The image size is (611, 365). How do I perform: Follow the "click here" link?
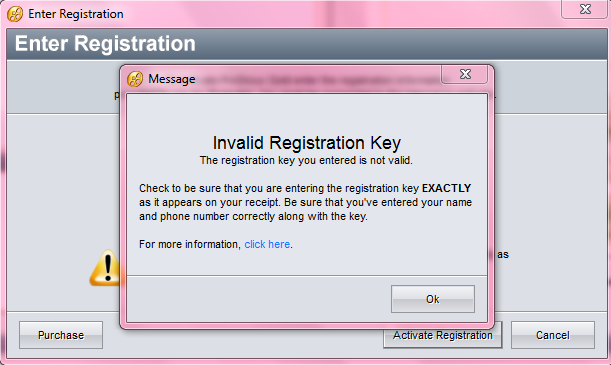[267, 244]
